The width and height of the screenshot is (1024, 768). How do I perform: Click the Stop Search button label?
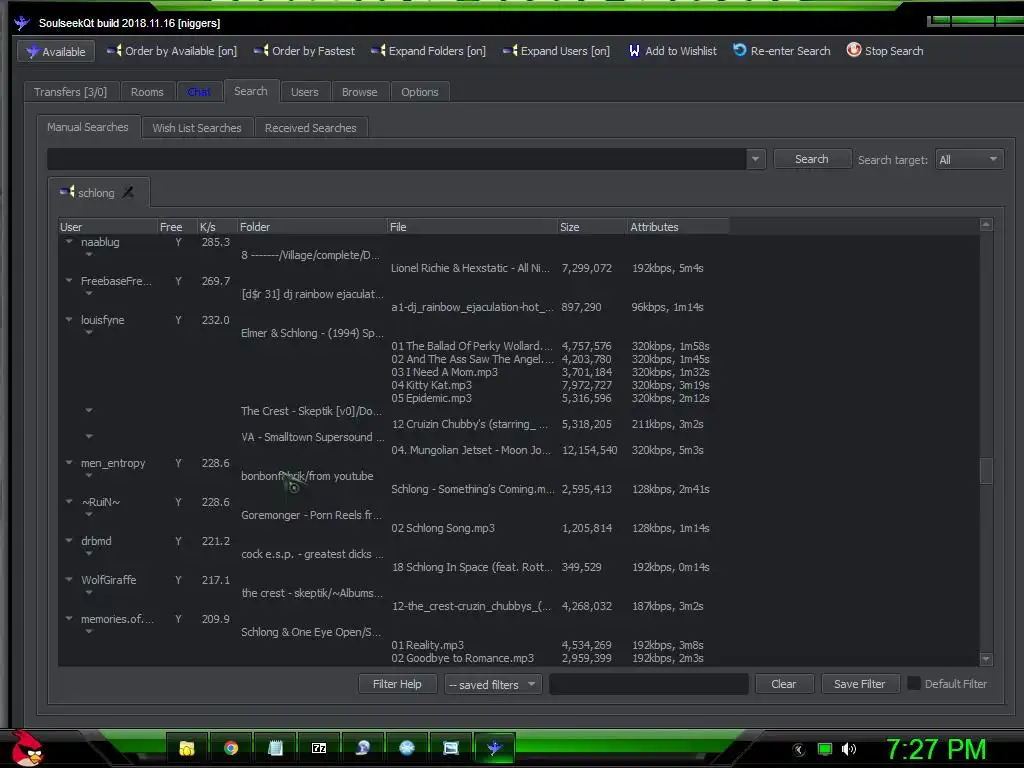(x=894, y=51)
